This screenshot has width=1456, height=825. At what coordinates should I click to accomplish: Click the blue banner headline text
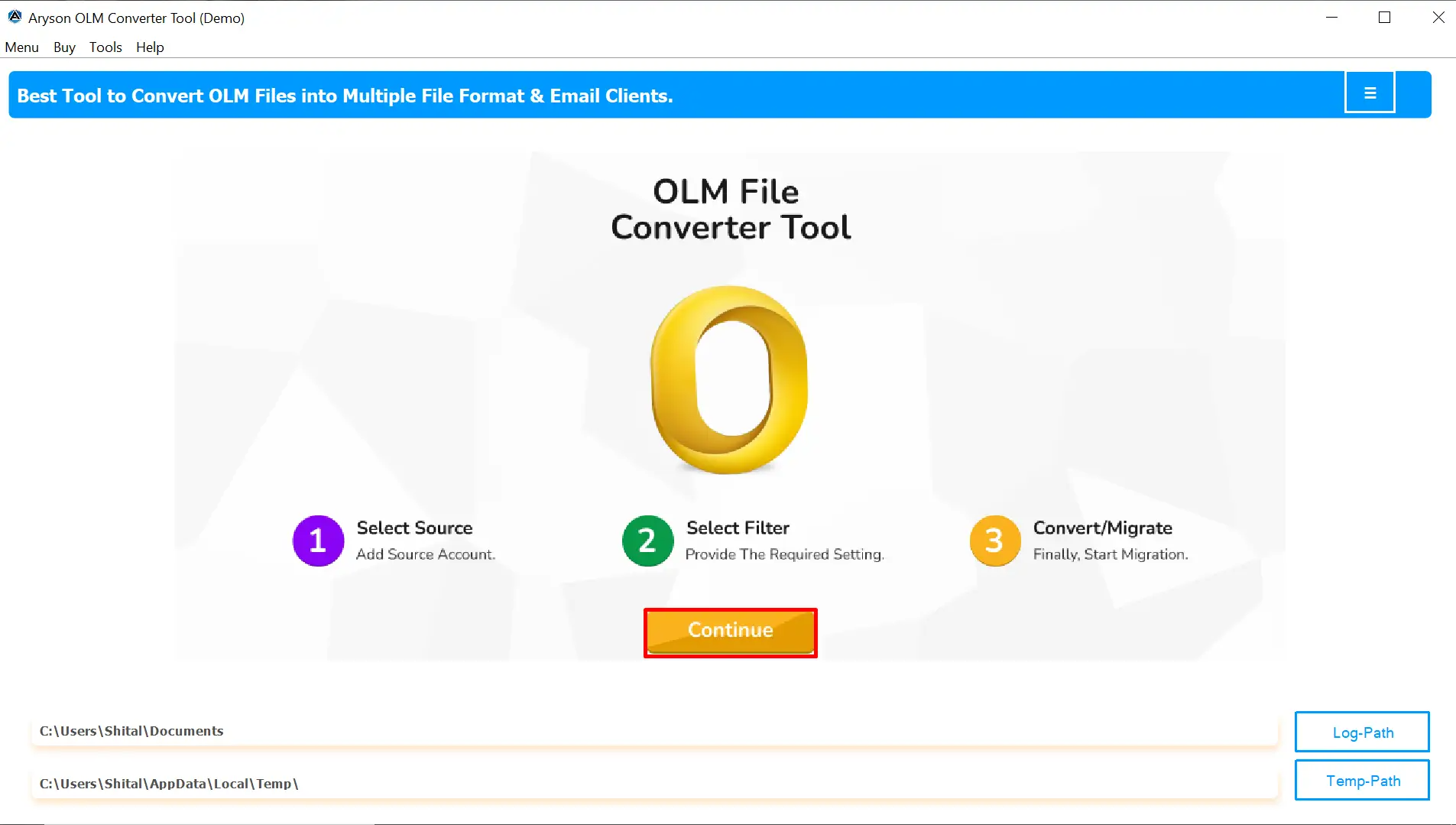pyautogui.click(x=345, y=96)
